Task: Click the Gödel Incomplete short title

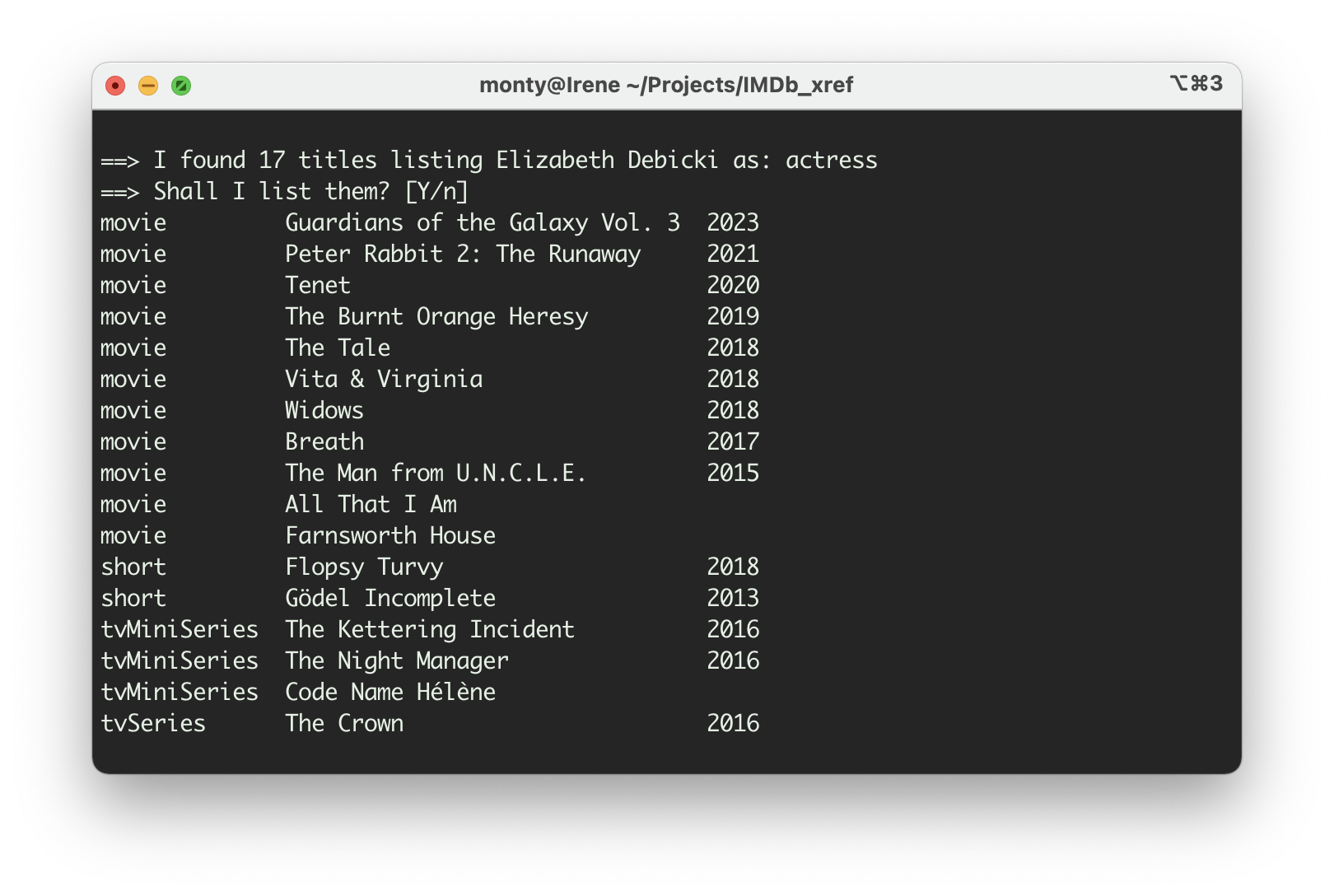Action: point(390,598)
